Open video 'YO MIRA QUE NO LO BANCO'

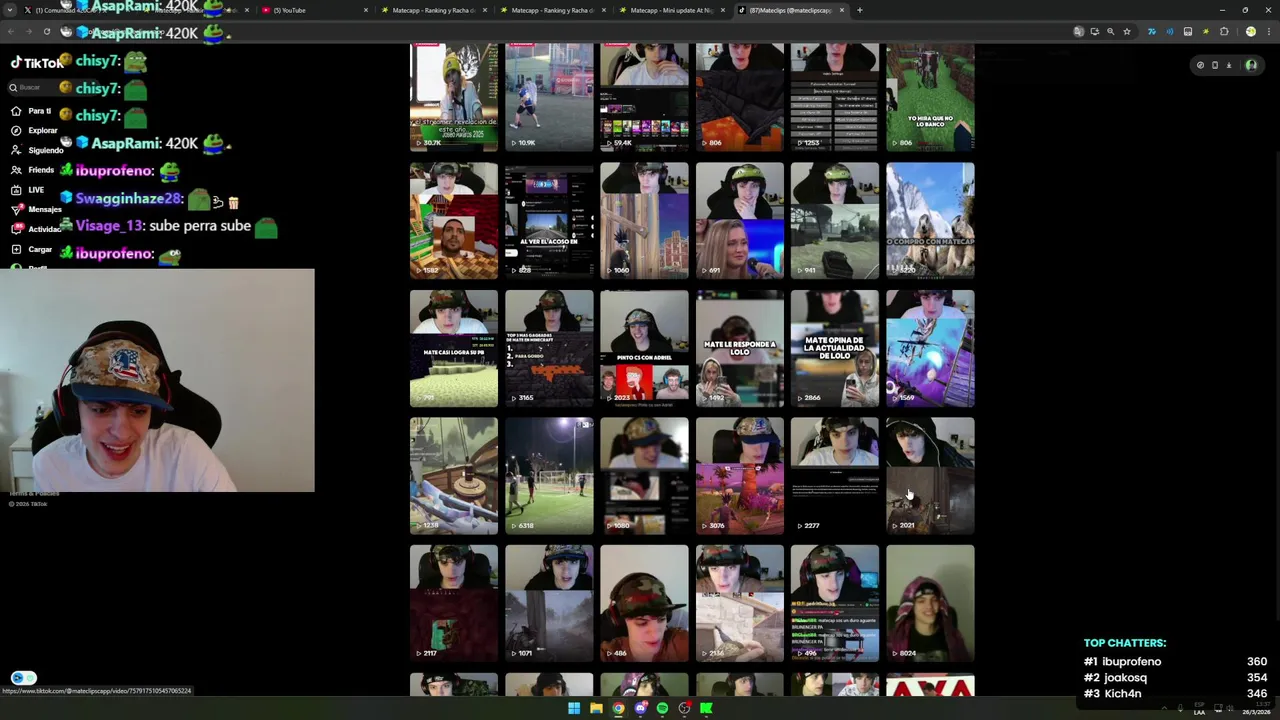pyautogui.click(x=930, y=96)
